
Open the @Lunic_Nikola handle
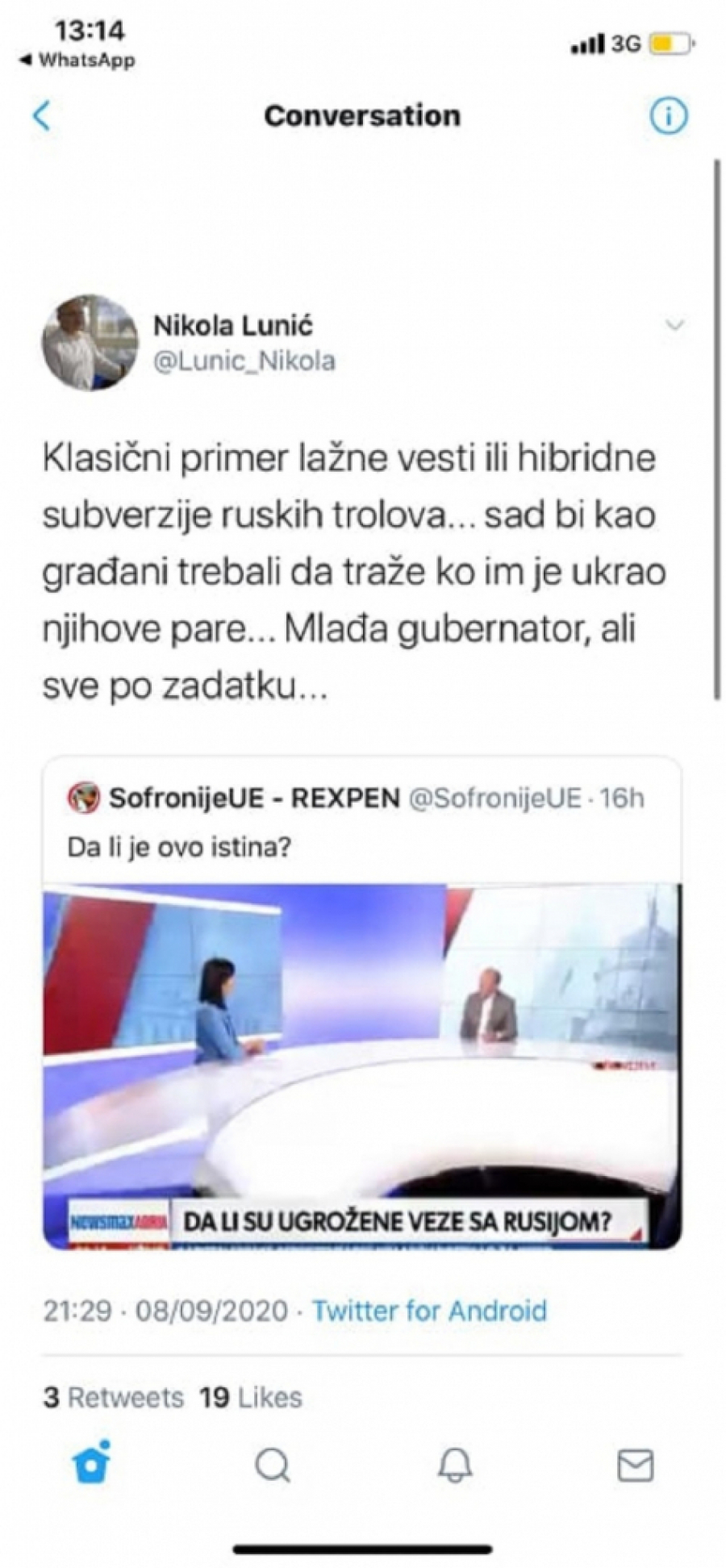(244, 361)
